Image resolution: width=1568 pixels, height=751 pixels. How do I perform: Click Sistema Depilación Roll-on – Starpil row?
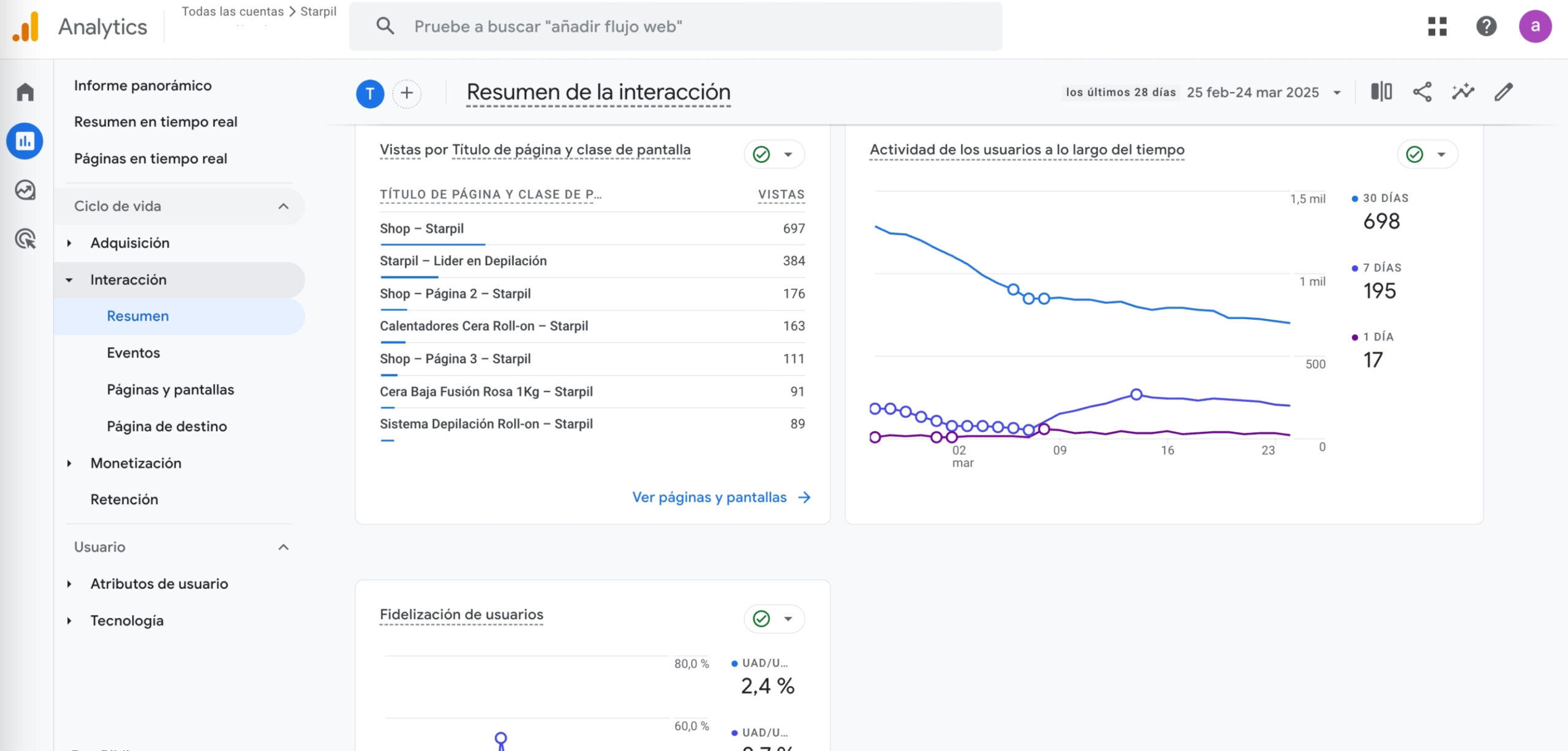(x=592, y=424)
